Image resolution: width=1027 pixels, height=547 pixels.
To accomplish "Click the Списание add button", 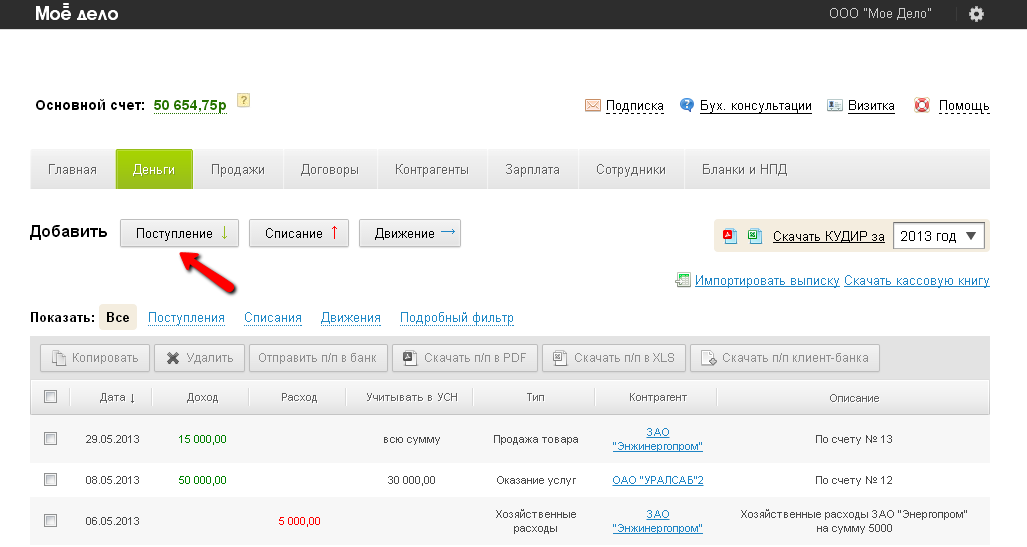I will tap(299, 233).
